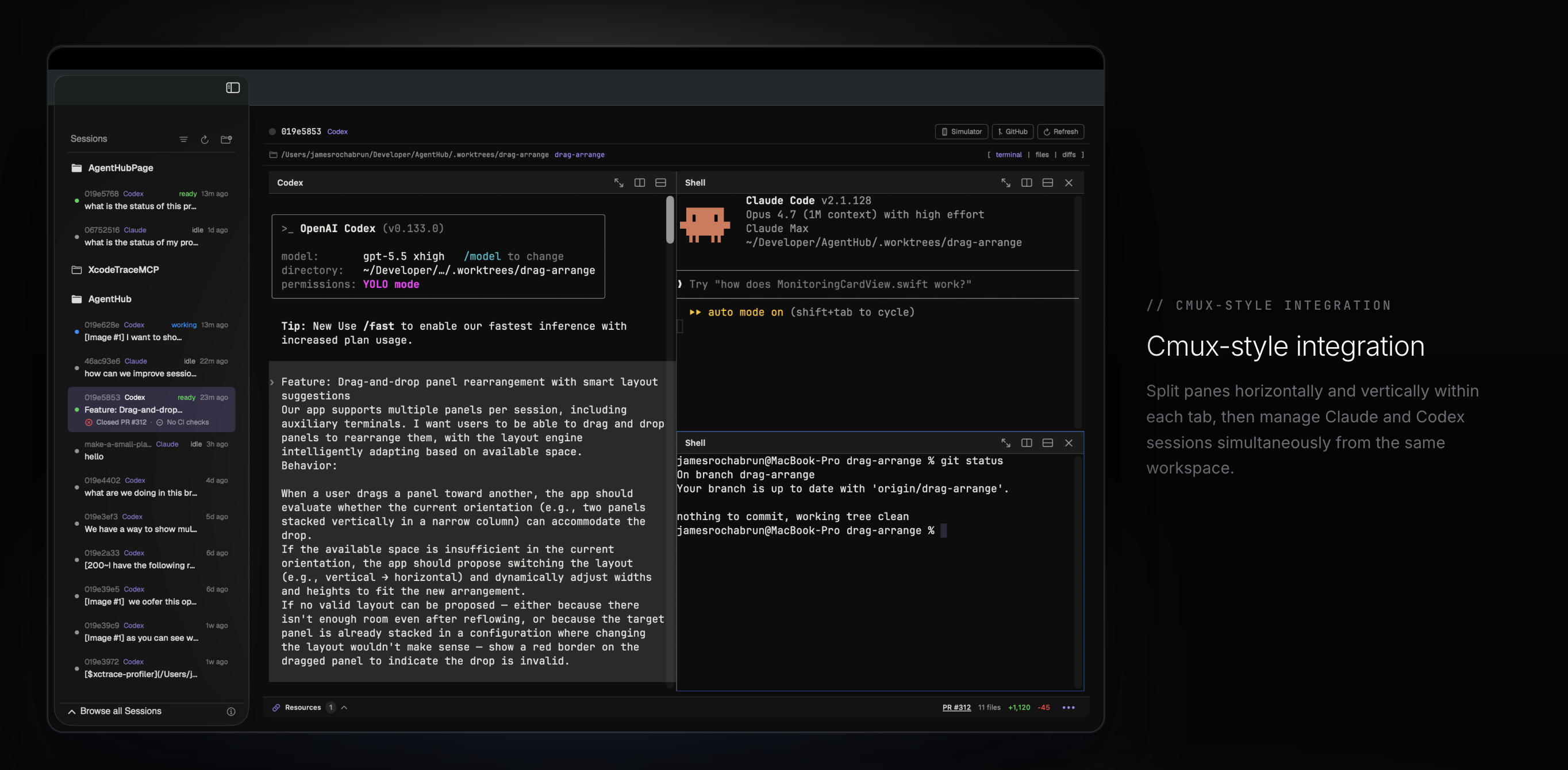Viewport: 1568px width, 770px height.
Task: Click the -45 deletions count
Action: tap(1044, 707)
